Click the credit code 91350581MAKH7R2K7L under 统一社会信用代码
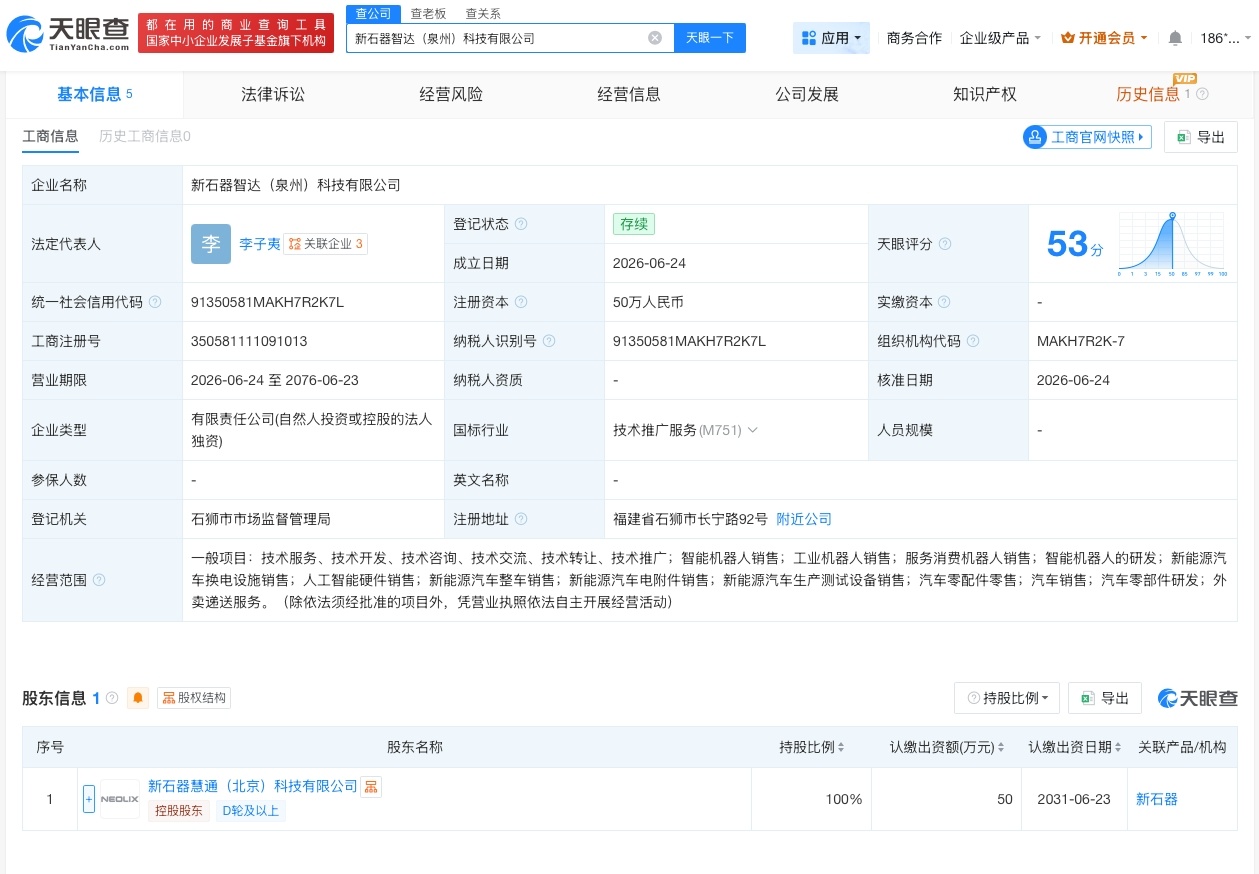This screenshot has height=874, width=1259. point(267,302)
